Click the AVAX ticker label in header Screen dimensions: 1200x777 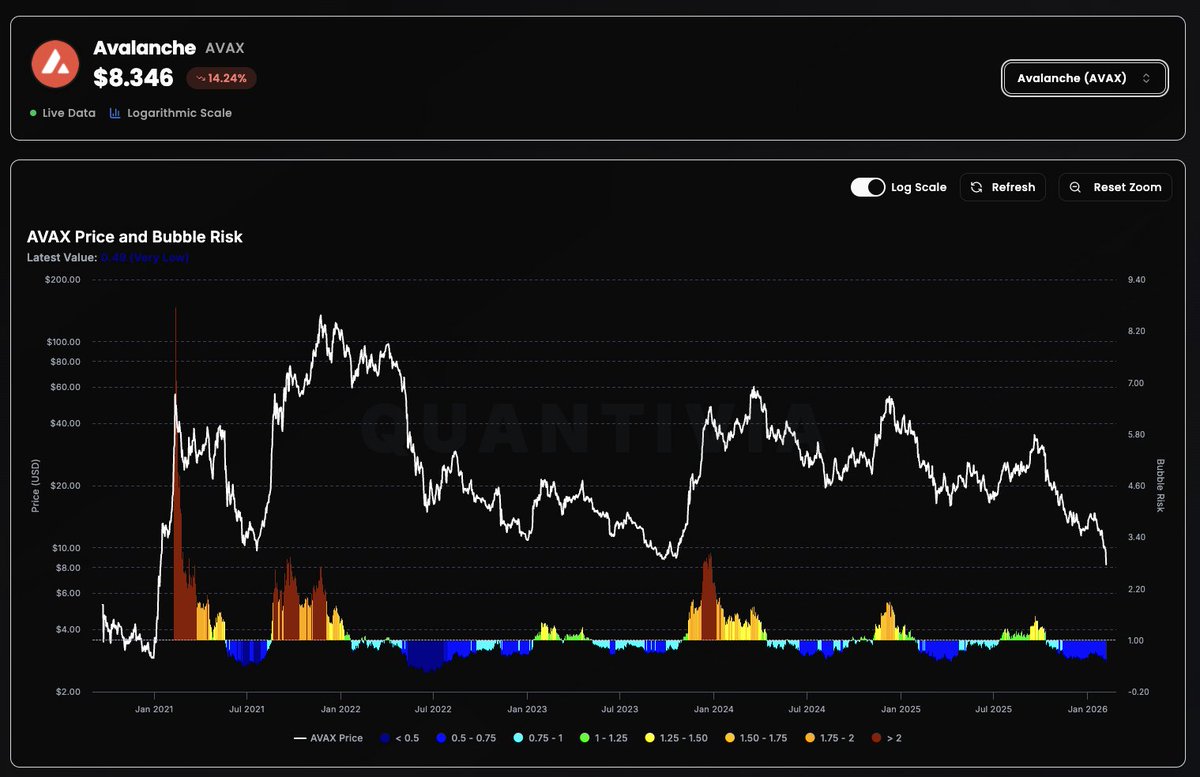click(225, 48)
